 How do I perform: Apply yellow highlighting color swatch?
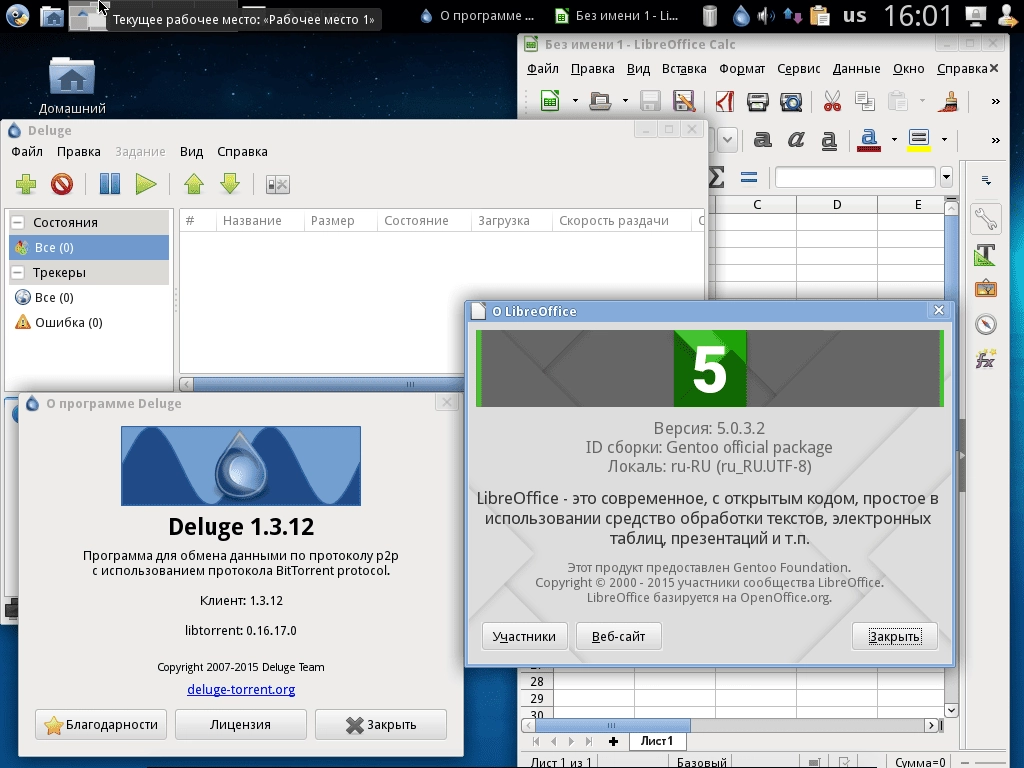point(919,140)
